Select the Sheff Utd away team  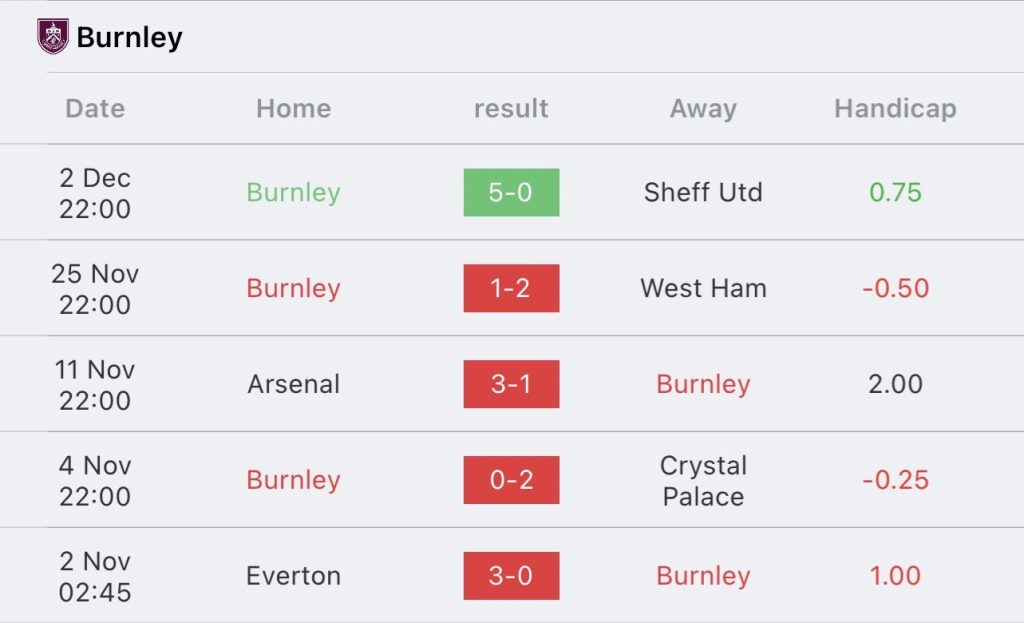pyautogui.click(x=703, y=192)
